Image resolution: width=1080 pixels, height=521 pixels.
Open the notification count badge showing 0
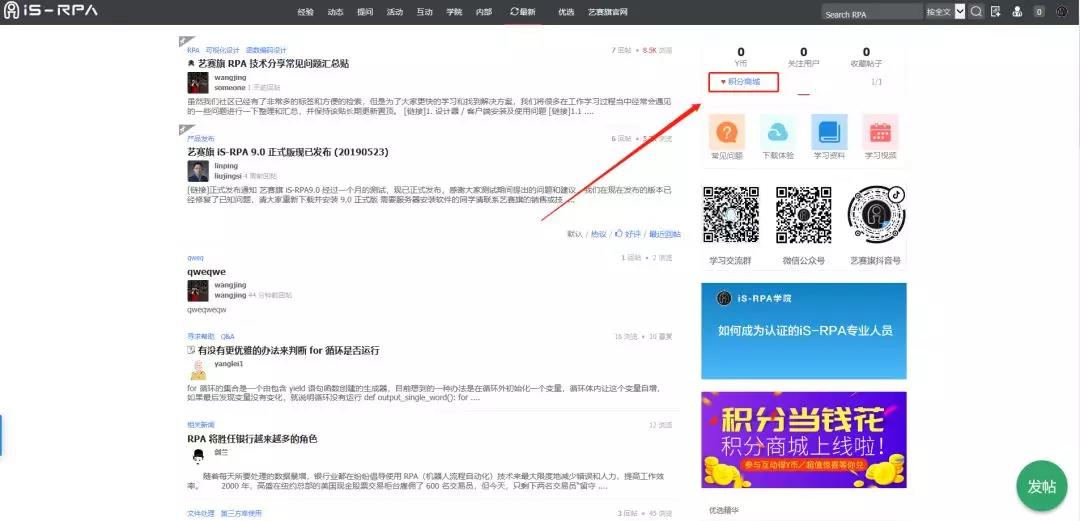[1039, 12]
